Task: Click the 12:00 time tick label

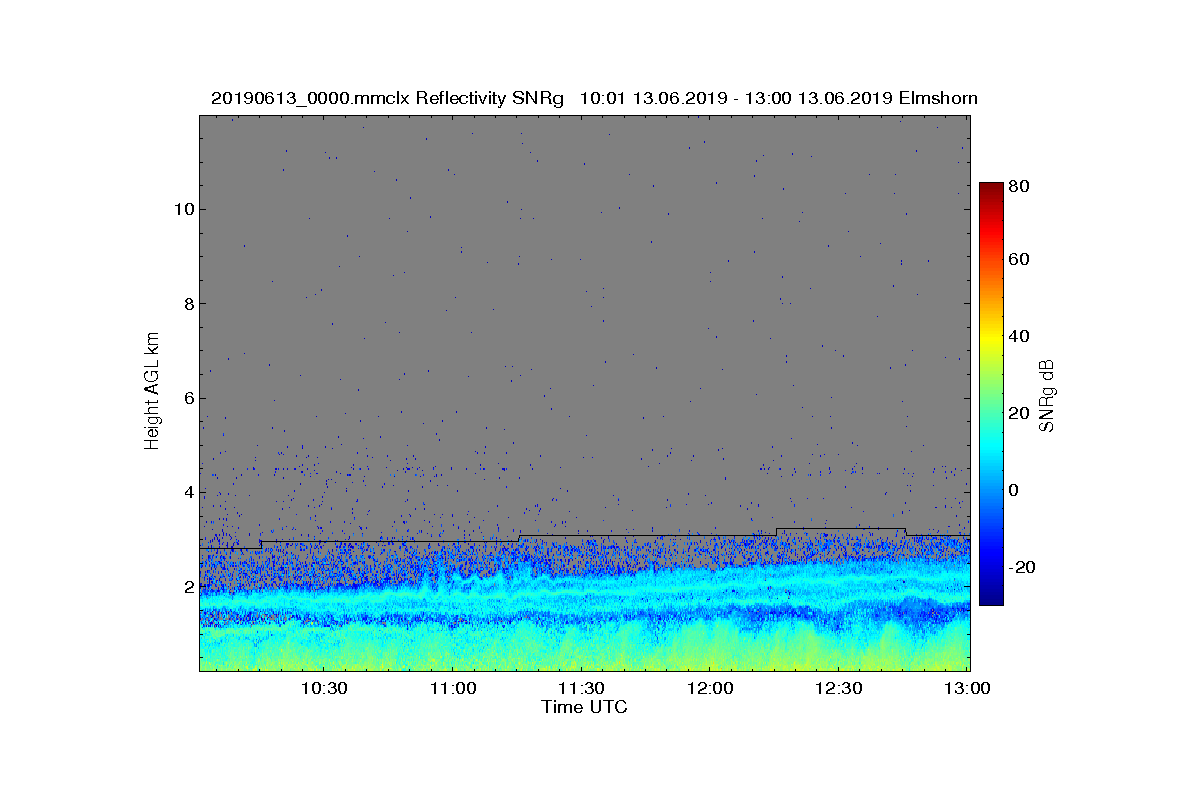Action: tap(710, 689)
